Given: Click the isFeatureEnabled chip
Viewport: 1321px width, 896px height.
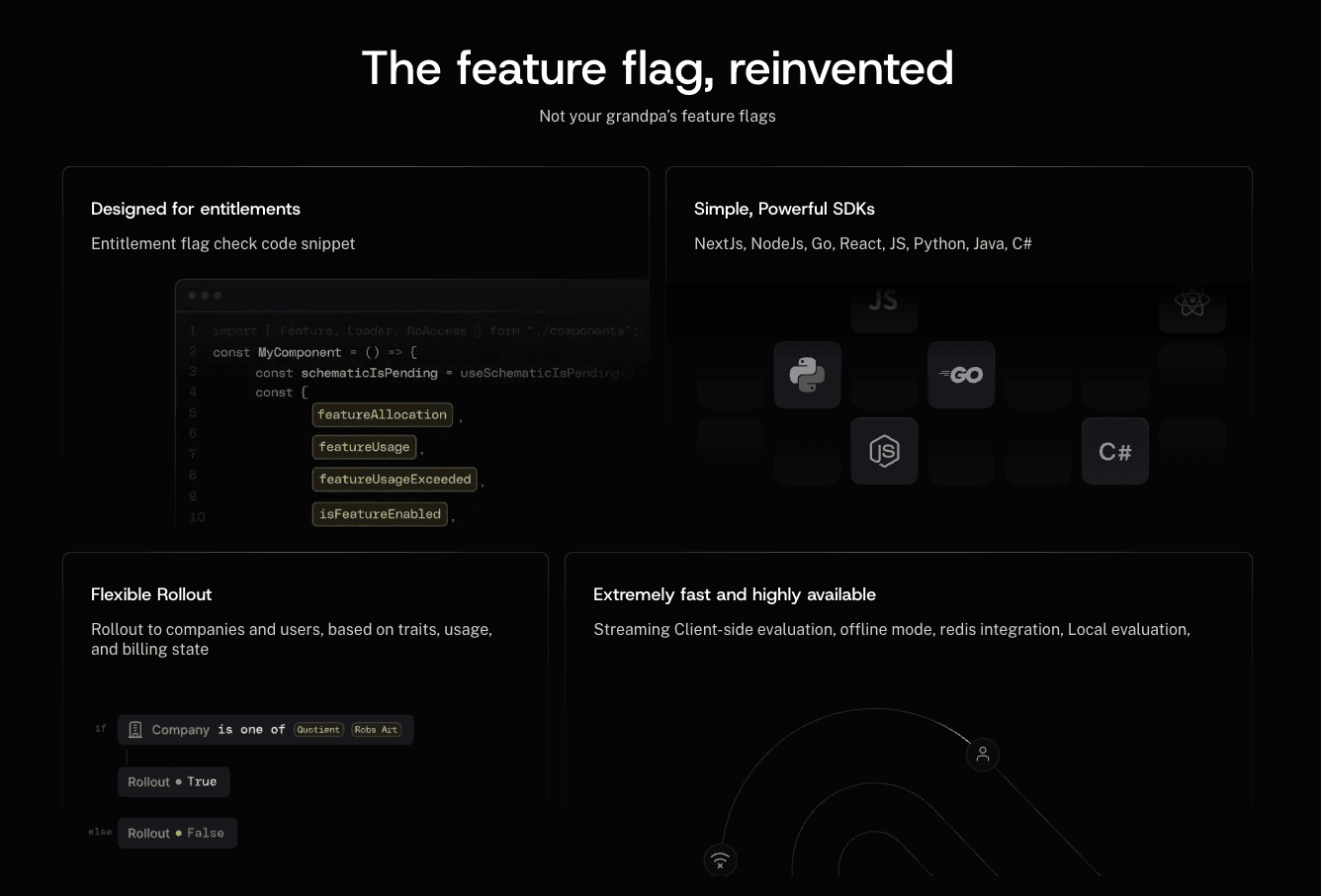Looking at the screenshot, I should pos(380,514).
